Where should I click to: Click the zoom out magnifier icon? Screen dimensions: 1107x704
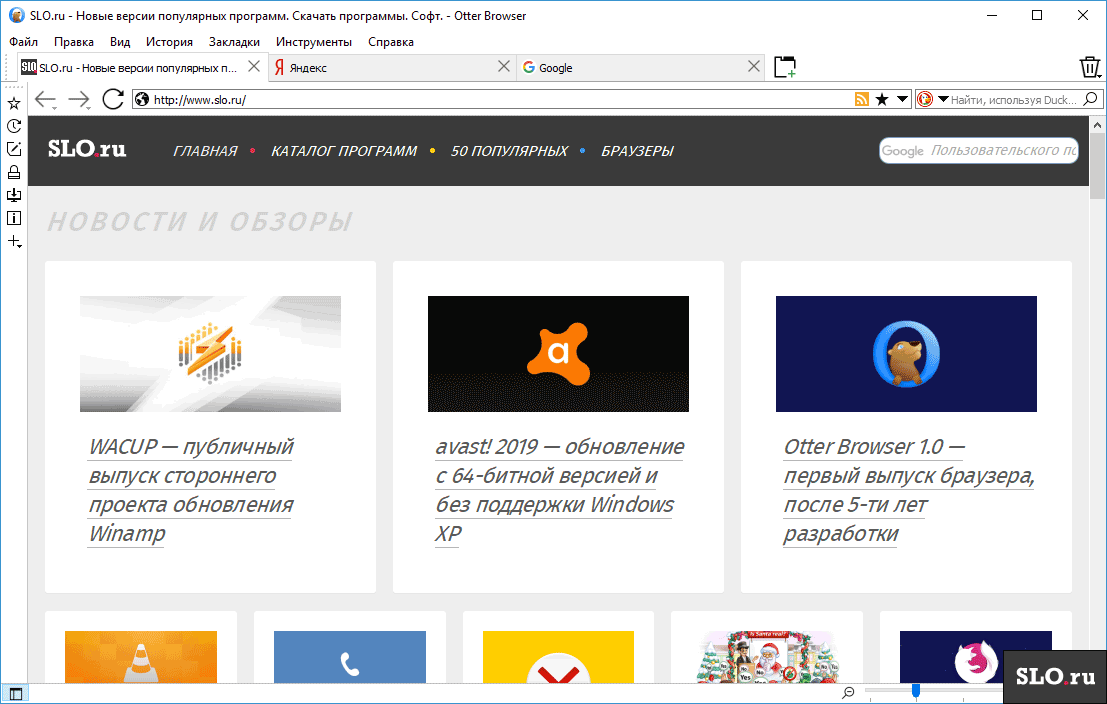point(849,693)
